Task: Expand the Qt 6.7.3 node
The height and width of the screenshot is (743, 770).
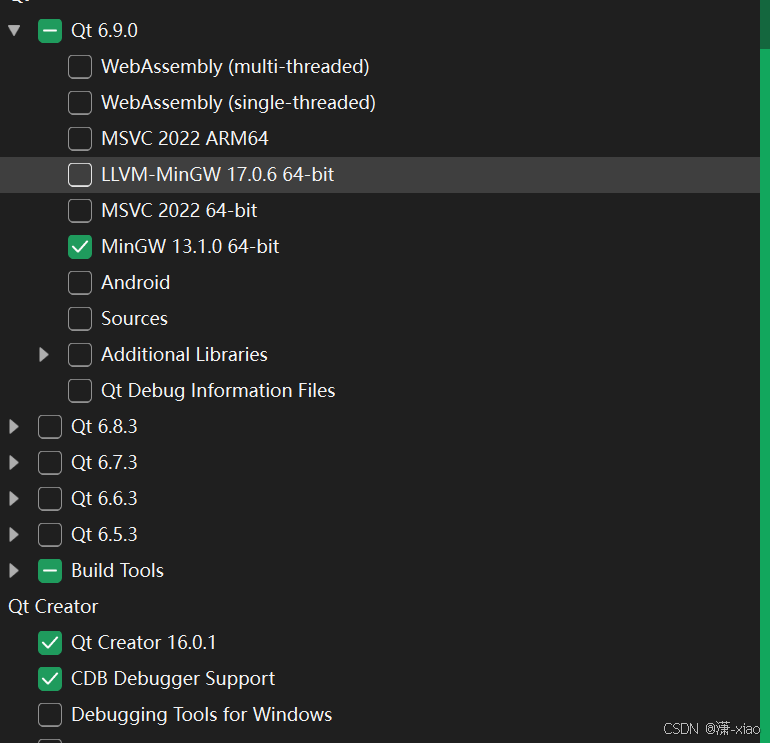Action: click(14, 463)
